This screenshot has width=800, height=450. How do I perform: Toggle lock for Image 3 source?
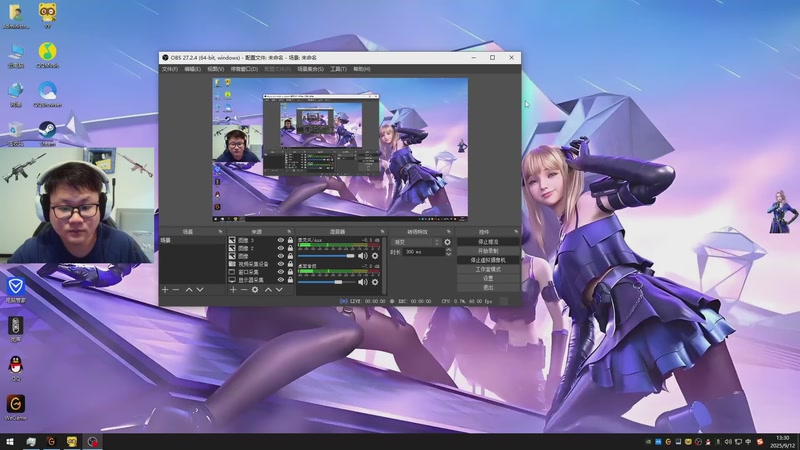290,240
